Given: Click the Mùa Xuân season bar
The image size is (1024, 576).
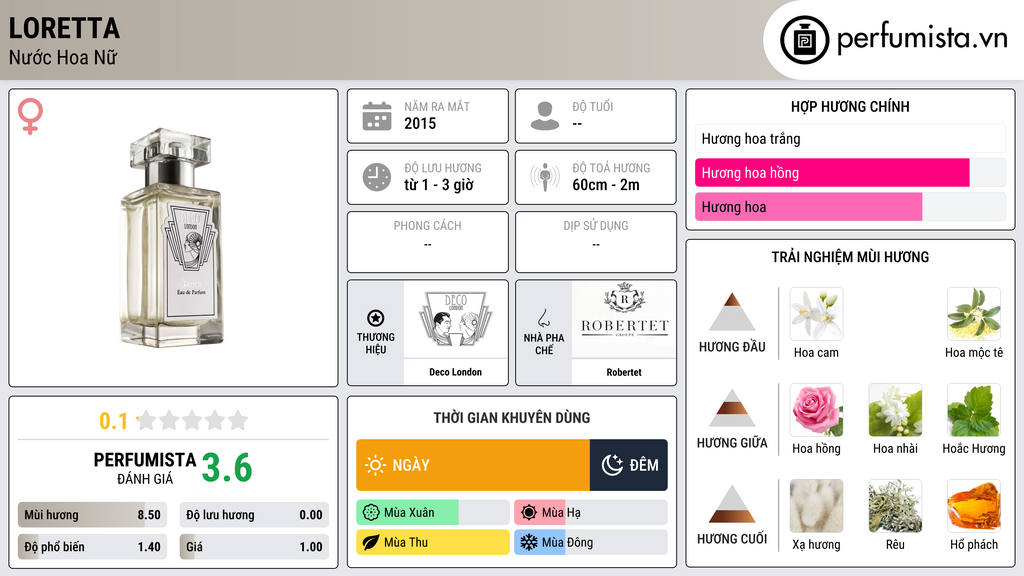Looking at the screenshot, I should 432,513.
